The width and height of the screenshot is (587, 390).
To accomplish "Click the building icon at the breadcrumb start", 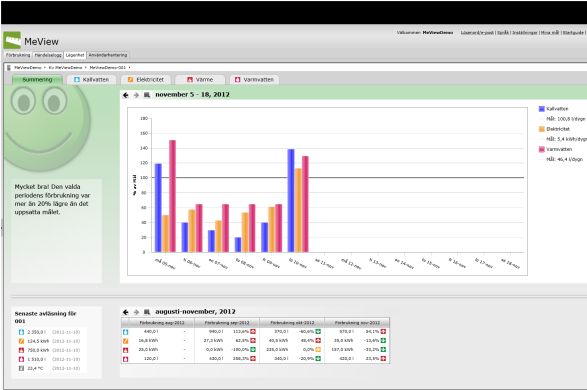I will [x=9, y=68].
